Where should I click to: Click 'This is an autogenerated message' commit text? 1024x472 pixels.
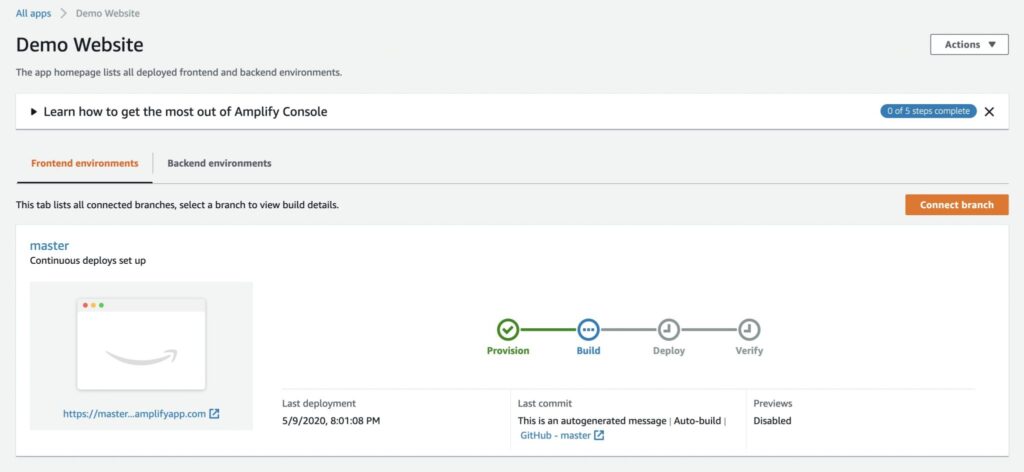[x=592, y=420]
